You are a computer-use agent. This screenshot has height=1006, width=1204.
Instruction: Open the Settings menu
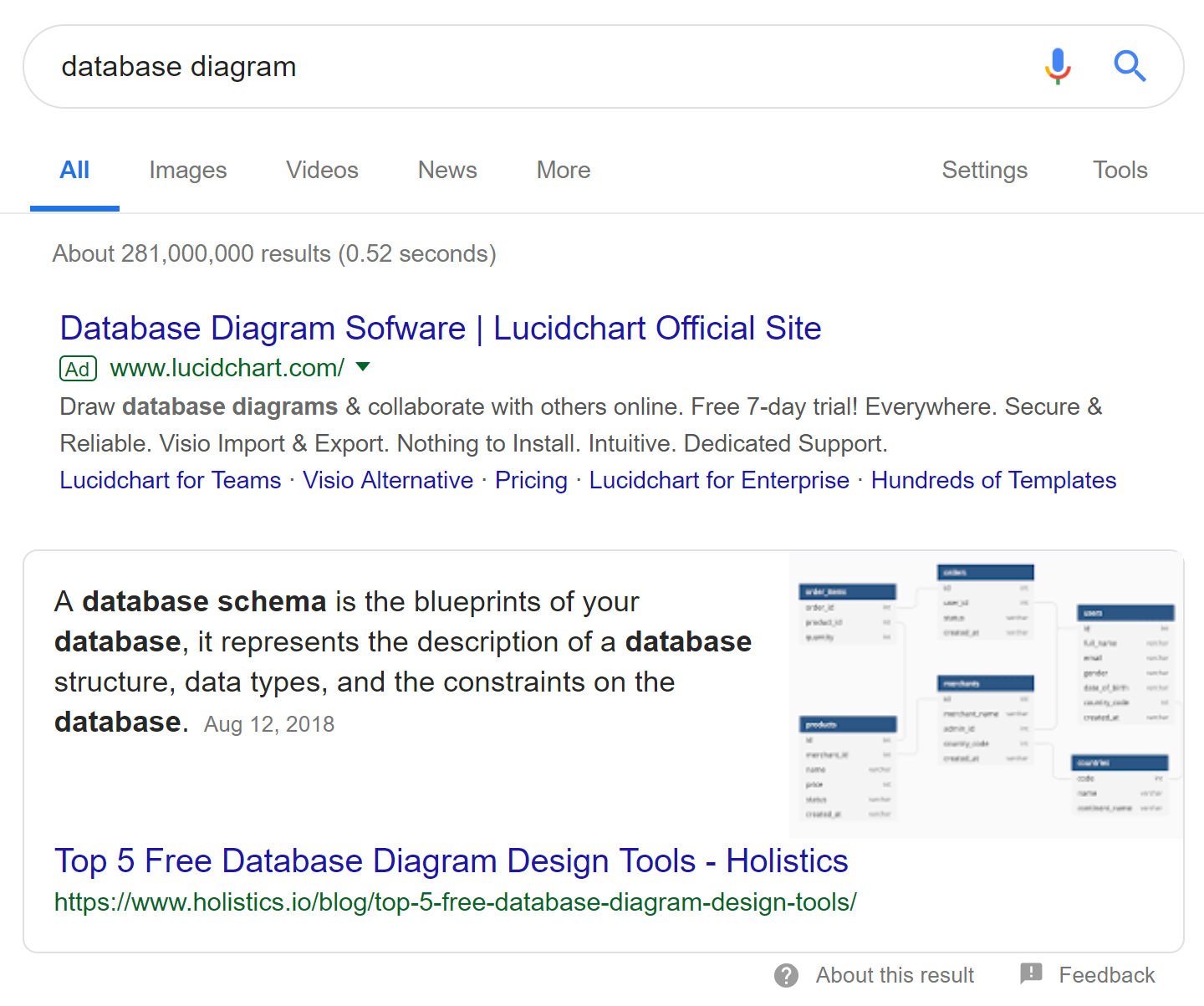(984, 171)
